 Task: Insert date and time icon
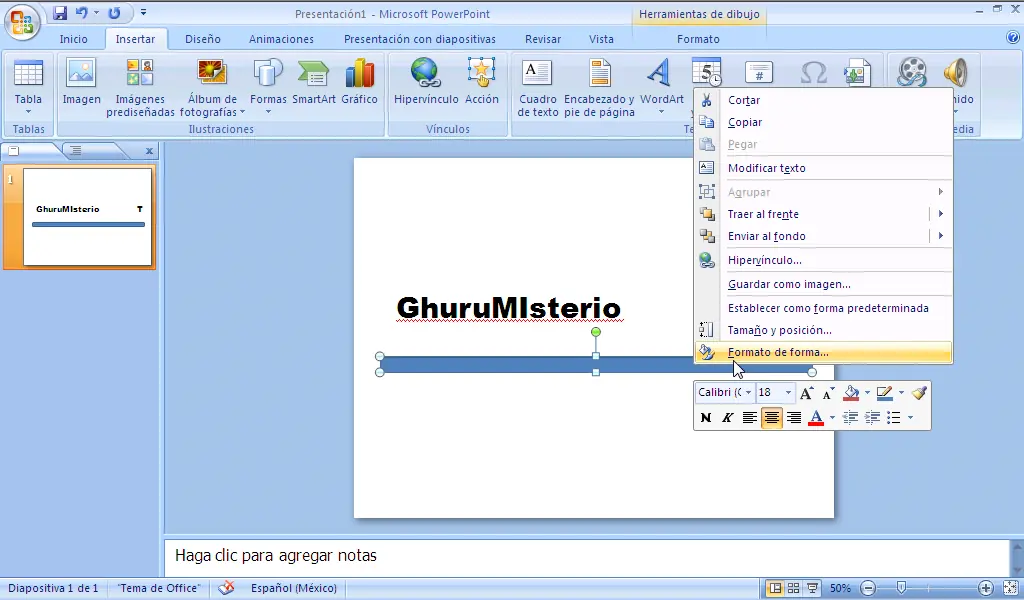707,72
